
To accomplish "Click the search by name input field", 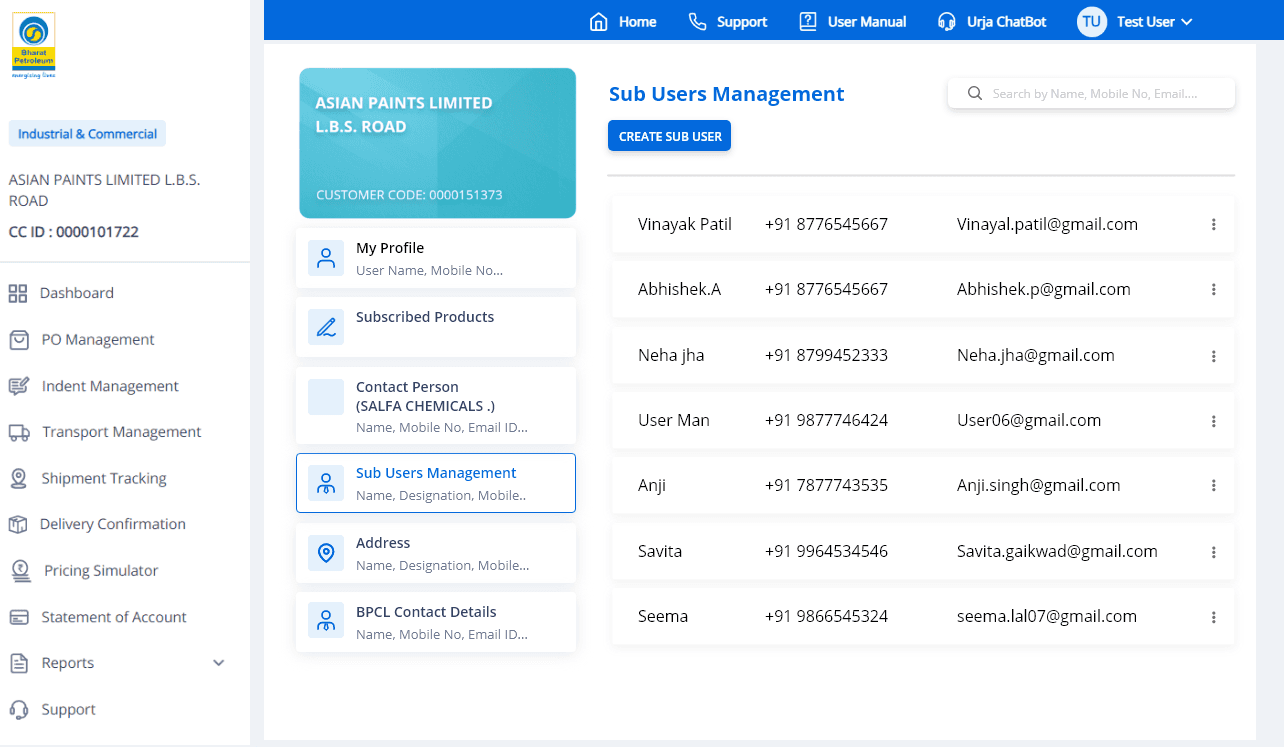I will pyautogui.click(x=1091, y=94).
